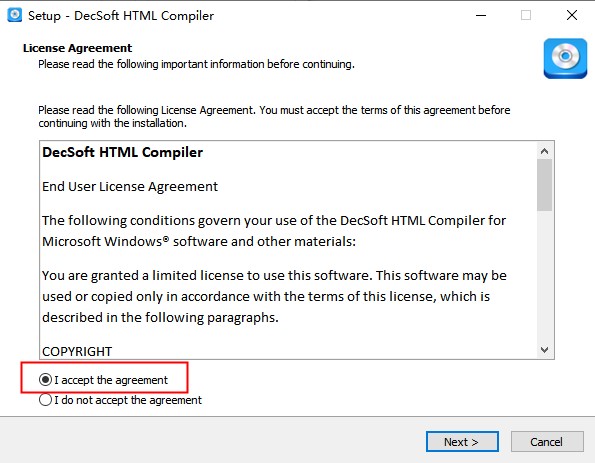Click the paragraph starting "You are granted"
This screenshot has height=463, width=595.
(x=274, y=296)
